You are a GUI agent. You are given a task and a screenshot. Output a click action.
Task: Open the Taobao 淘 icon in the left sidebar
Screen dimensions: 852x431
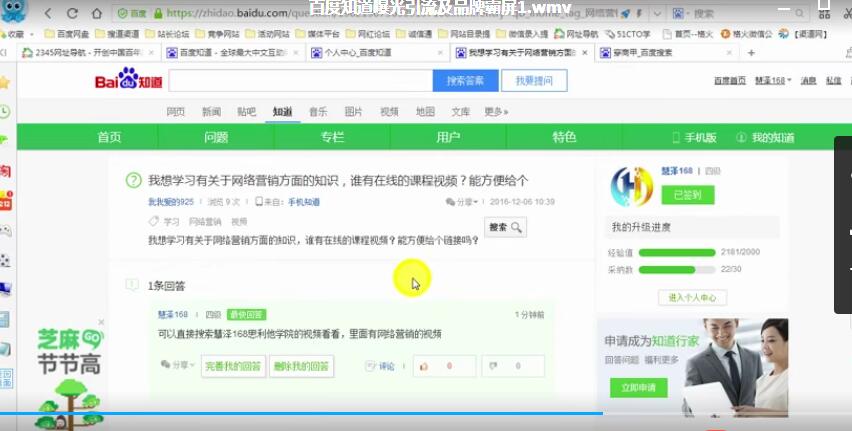pos(5,171)
